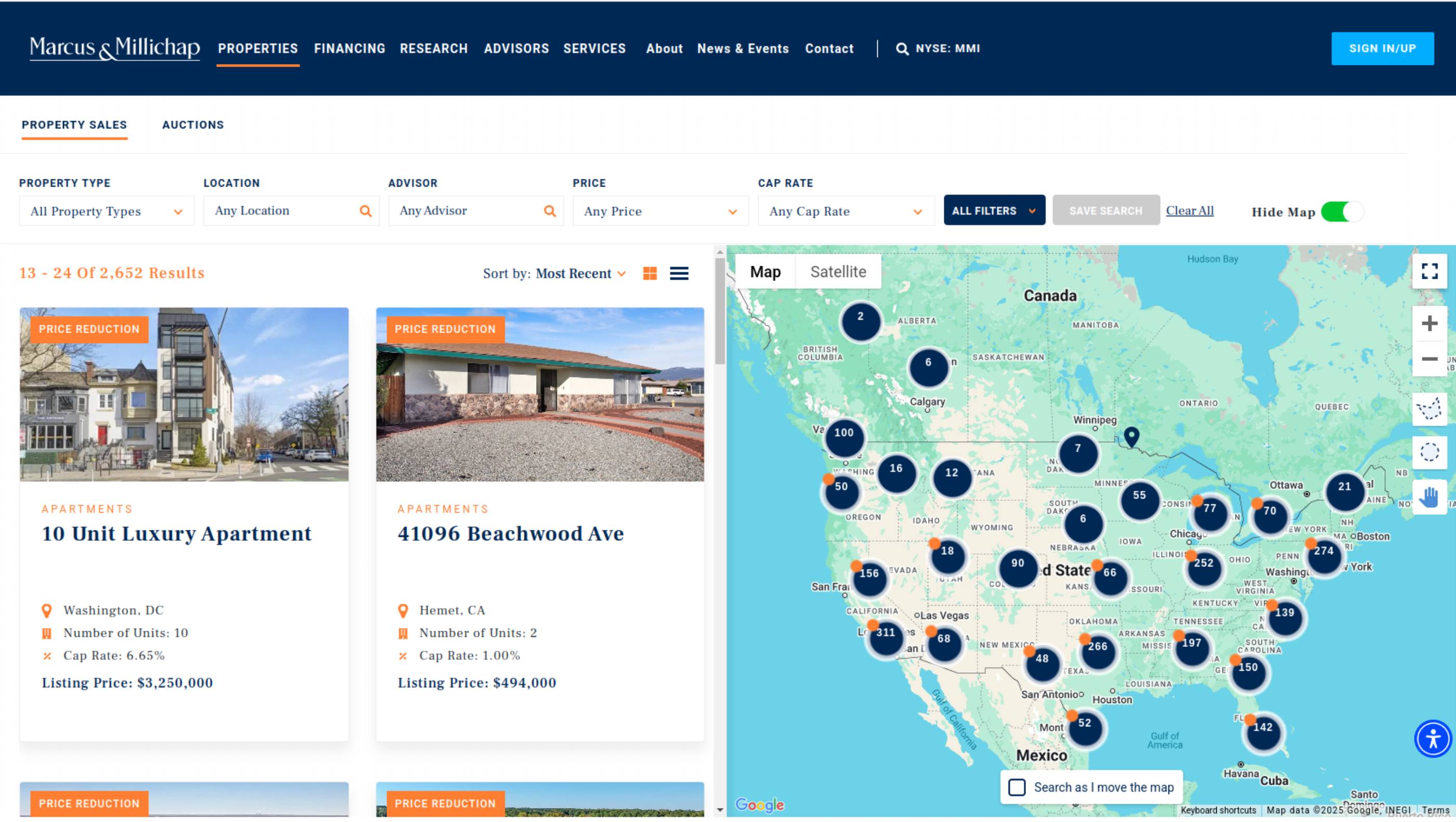Select the polygon draw map tool
The width and height of the screenshot is (1456, 822).
(x=1429, y=408)
